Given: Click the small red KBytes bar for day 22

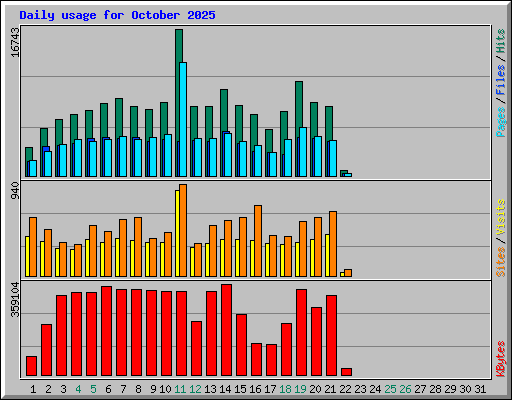Looking at the screenshot, I should point(346,372).
